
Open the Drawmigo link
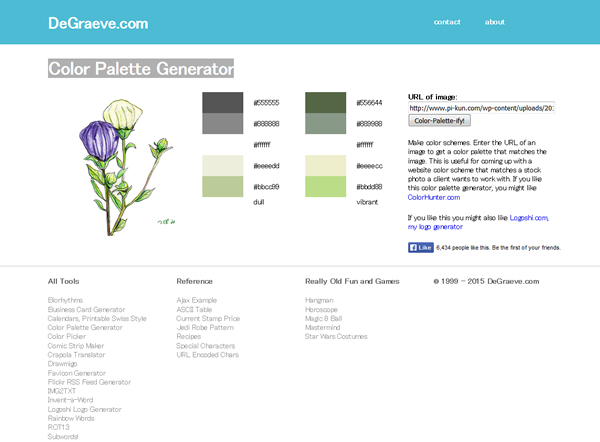pyautogui.click(x=62, y=364)
